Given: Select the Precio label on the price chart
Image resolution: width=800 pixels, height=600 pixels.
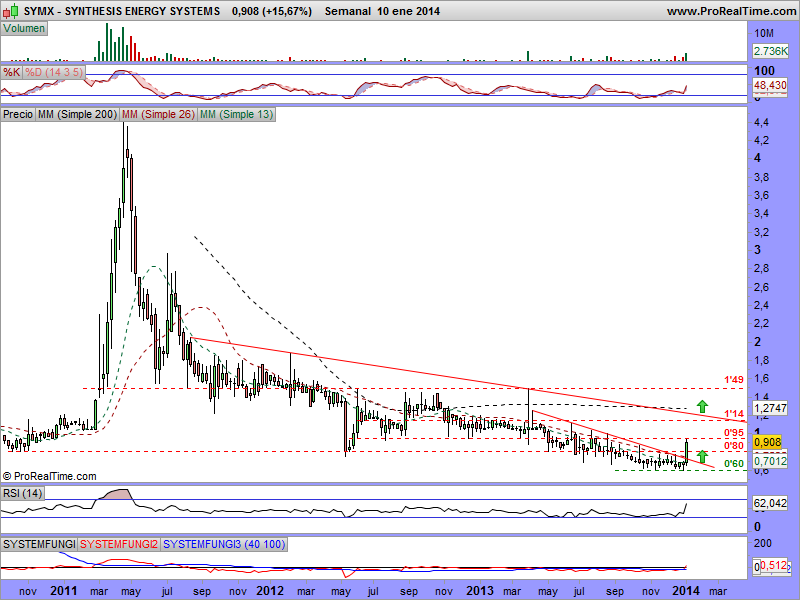Looking at the screenshot, I should click(18, 114).
